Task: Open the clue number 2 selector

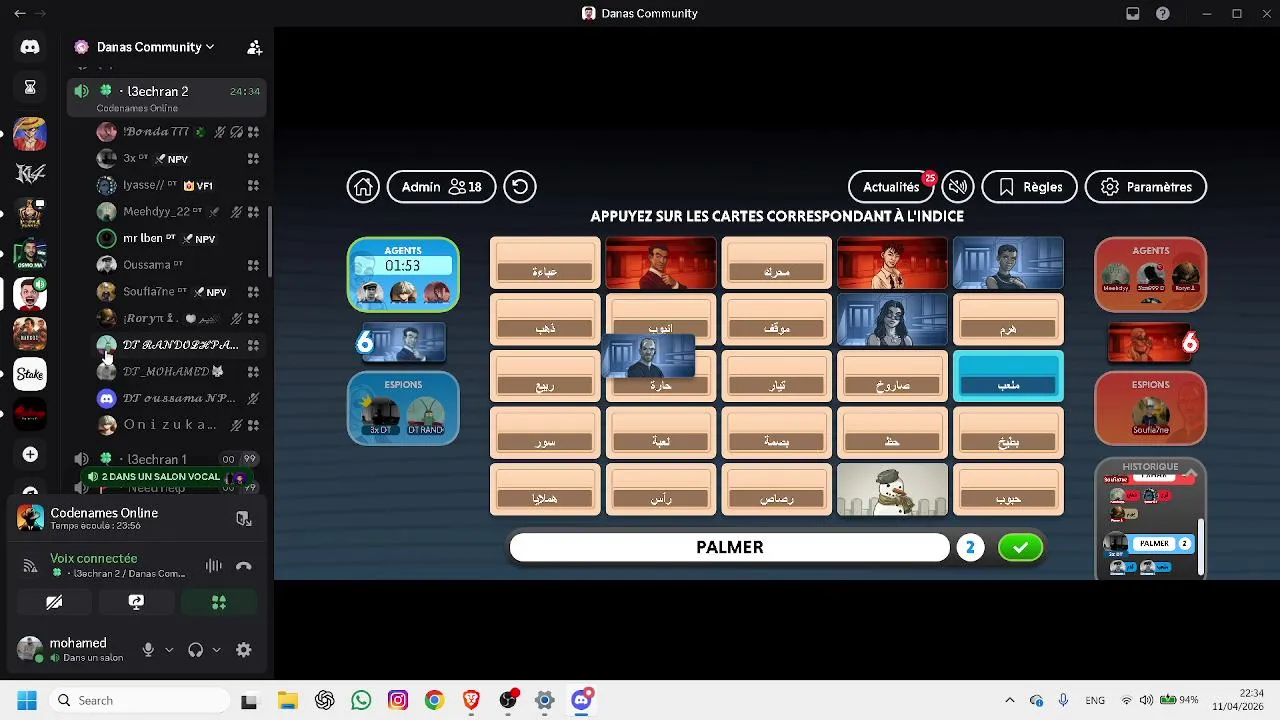Action: tap(970, 547)
